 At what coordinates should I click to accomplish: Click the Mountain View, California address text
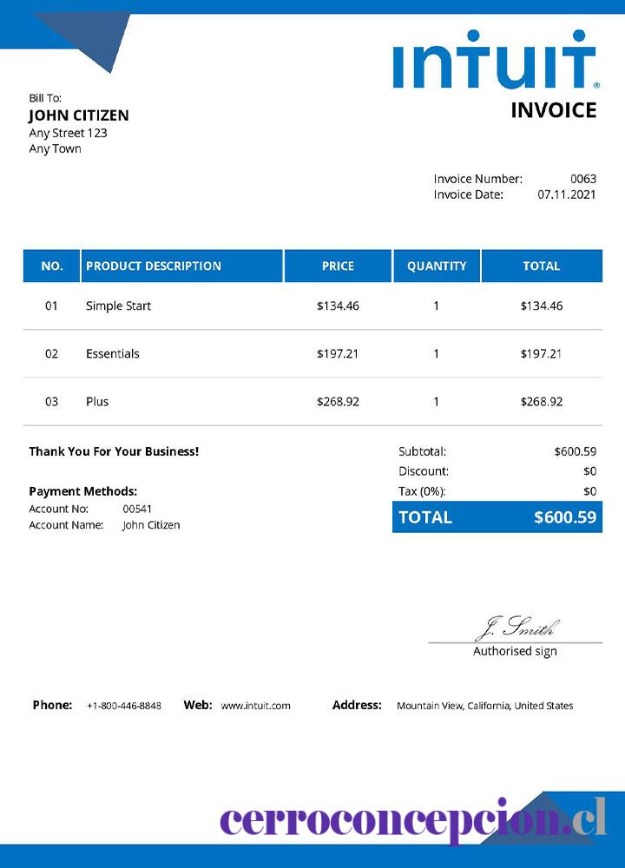click(484, 706)
